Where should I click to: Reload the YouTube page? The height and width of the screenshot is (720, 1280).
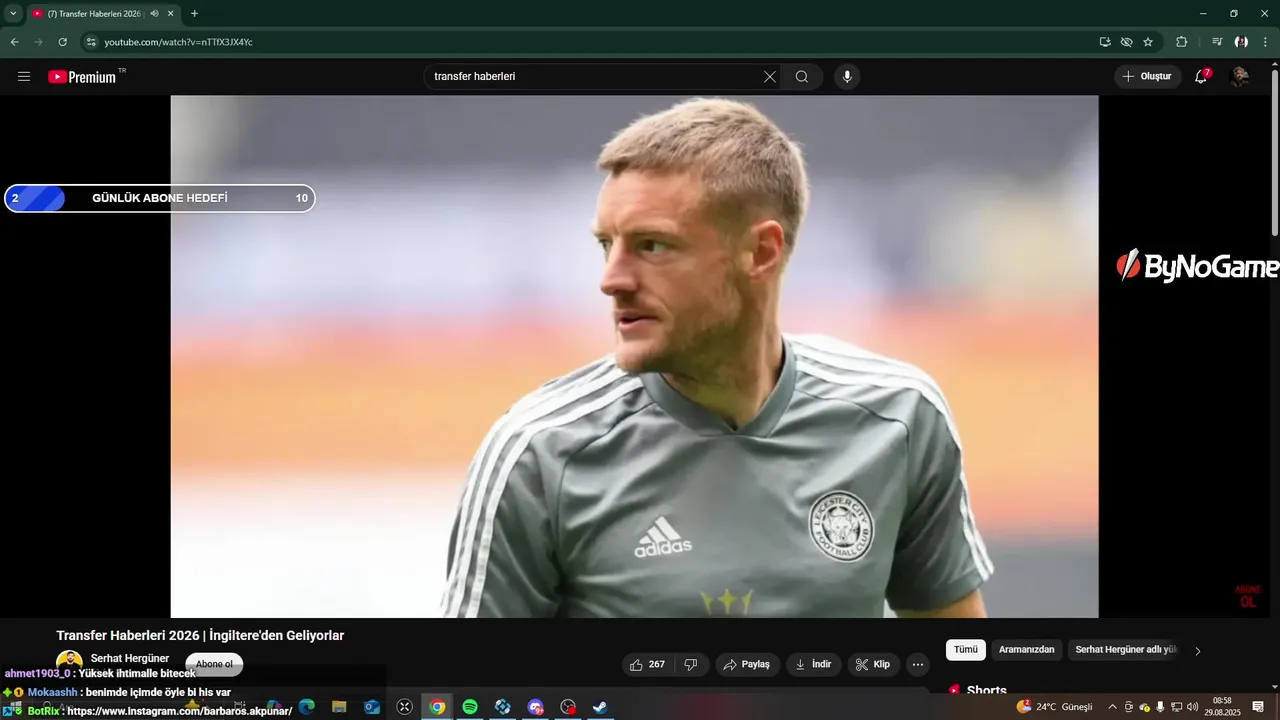pos(62,42)
